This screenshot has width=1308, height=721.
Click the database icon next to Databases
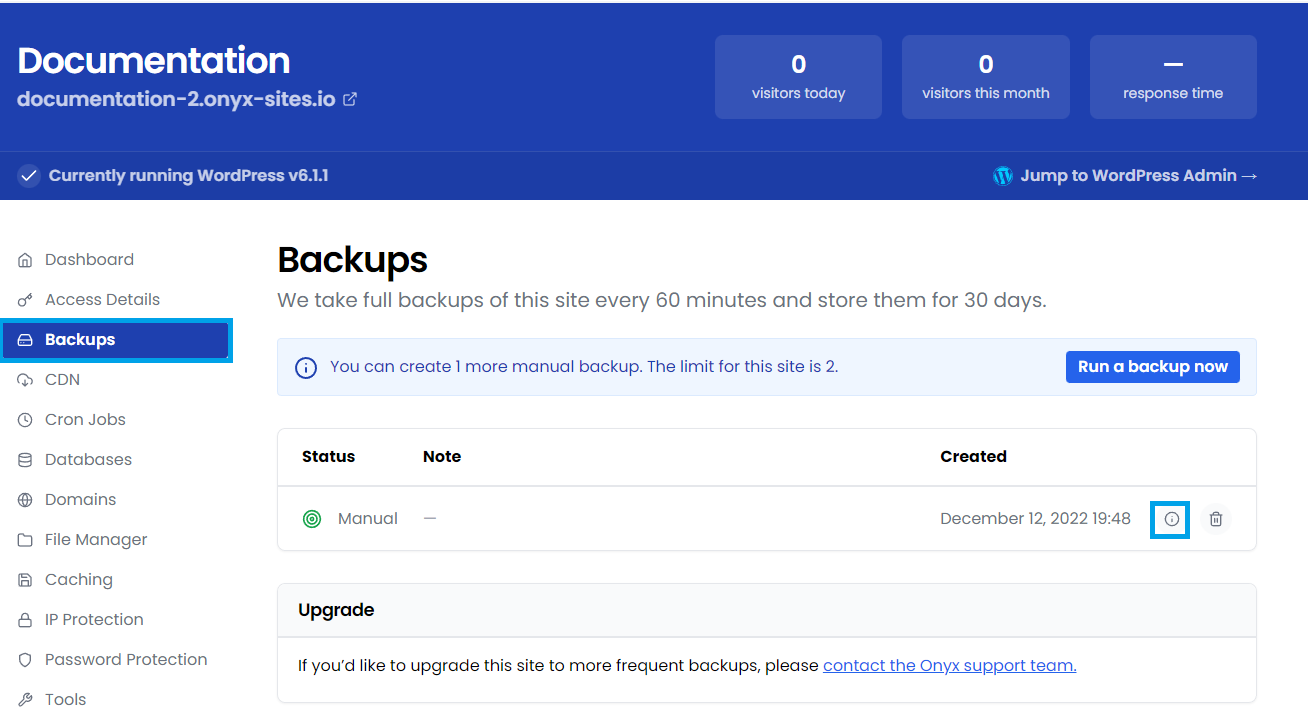25,460
